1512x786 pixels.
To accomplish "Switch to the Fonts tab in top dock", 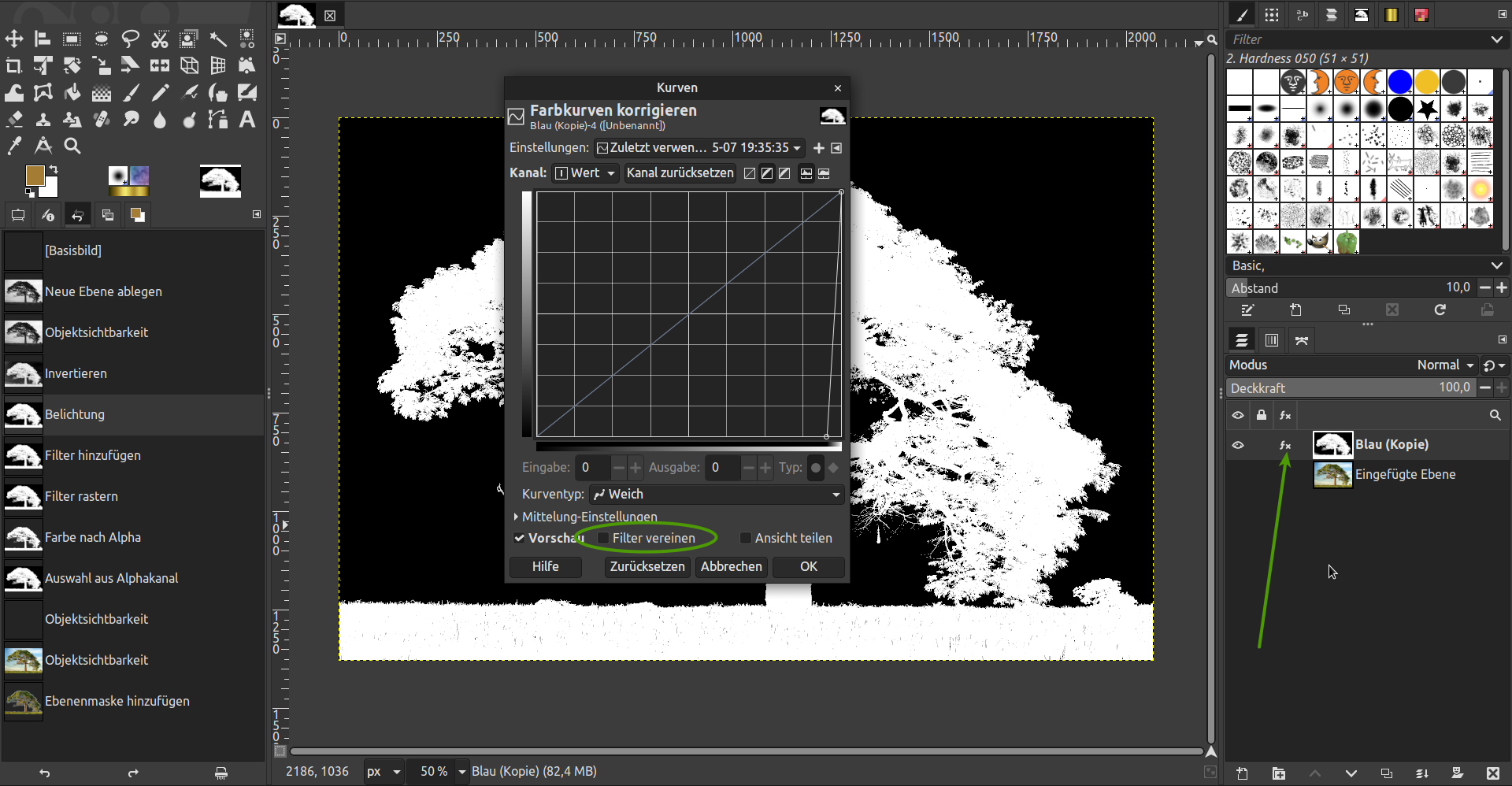I will [x=1302, y=15].
